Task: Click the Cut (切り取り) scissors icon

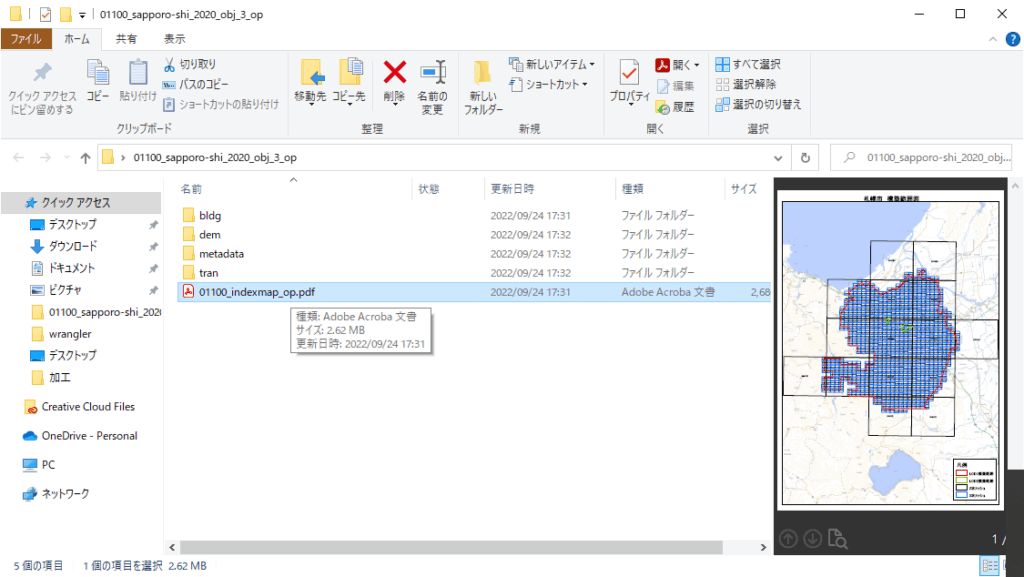Action: click(x=169, y=64)
